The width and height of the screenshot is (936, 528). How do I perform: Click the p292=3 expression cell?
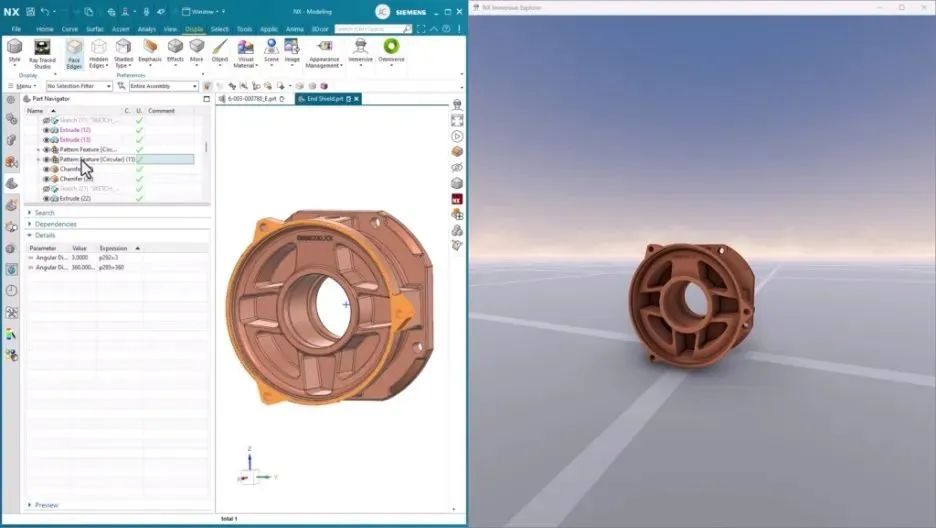pyautogui.click(x=109, y=258)
